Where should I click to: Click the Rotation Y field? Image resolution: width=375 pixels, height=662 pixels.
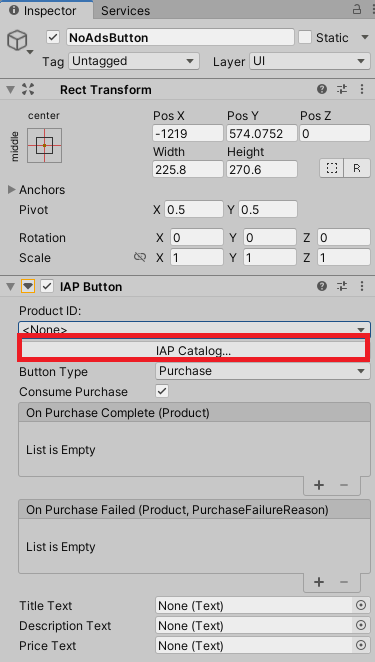269,238
